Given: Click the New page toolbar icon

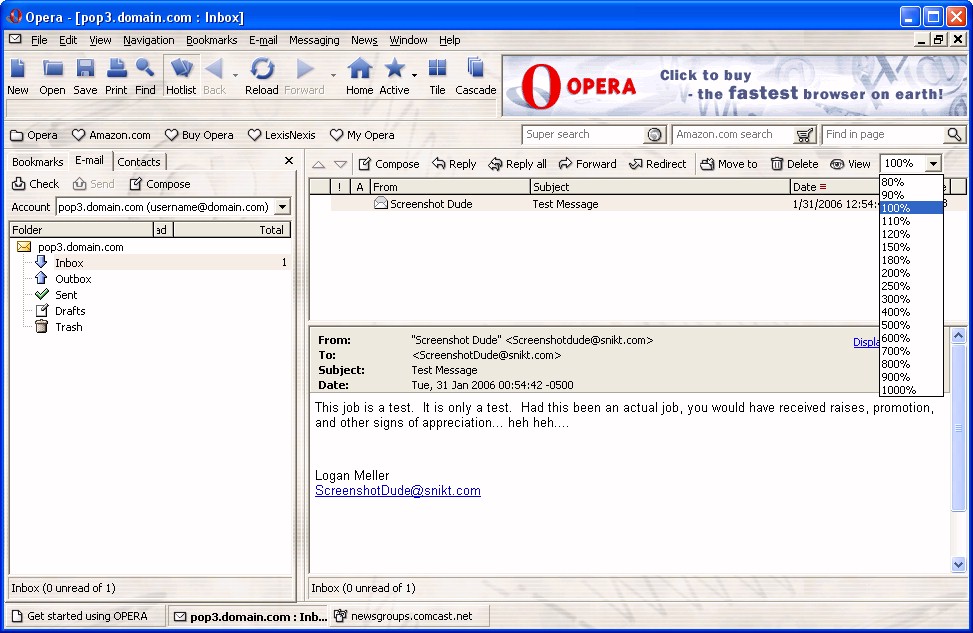Looking at the screenshot, I should 17,76.
